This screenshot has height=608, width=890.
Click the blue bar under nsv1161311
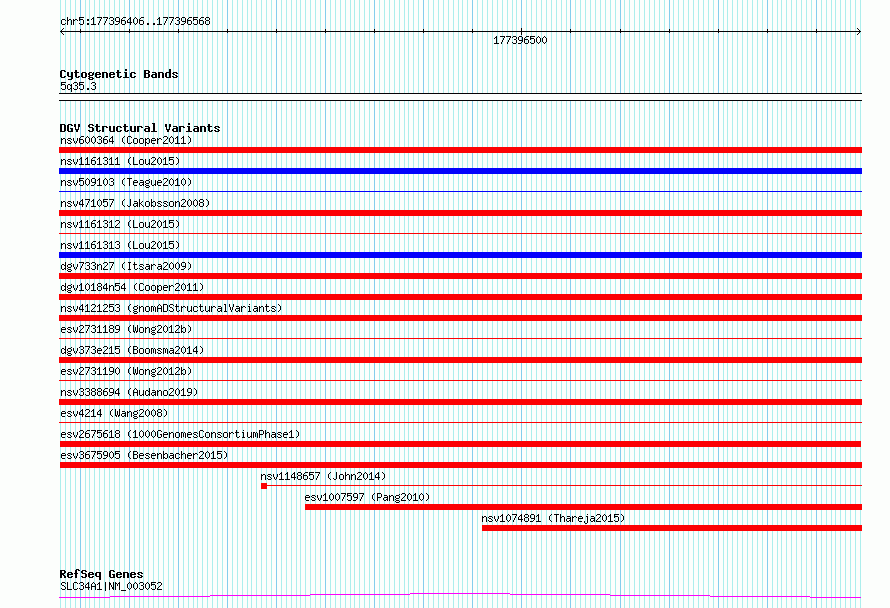[460, 171]
